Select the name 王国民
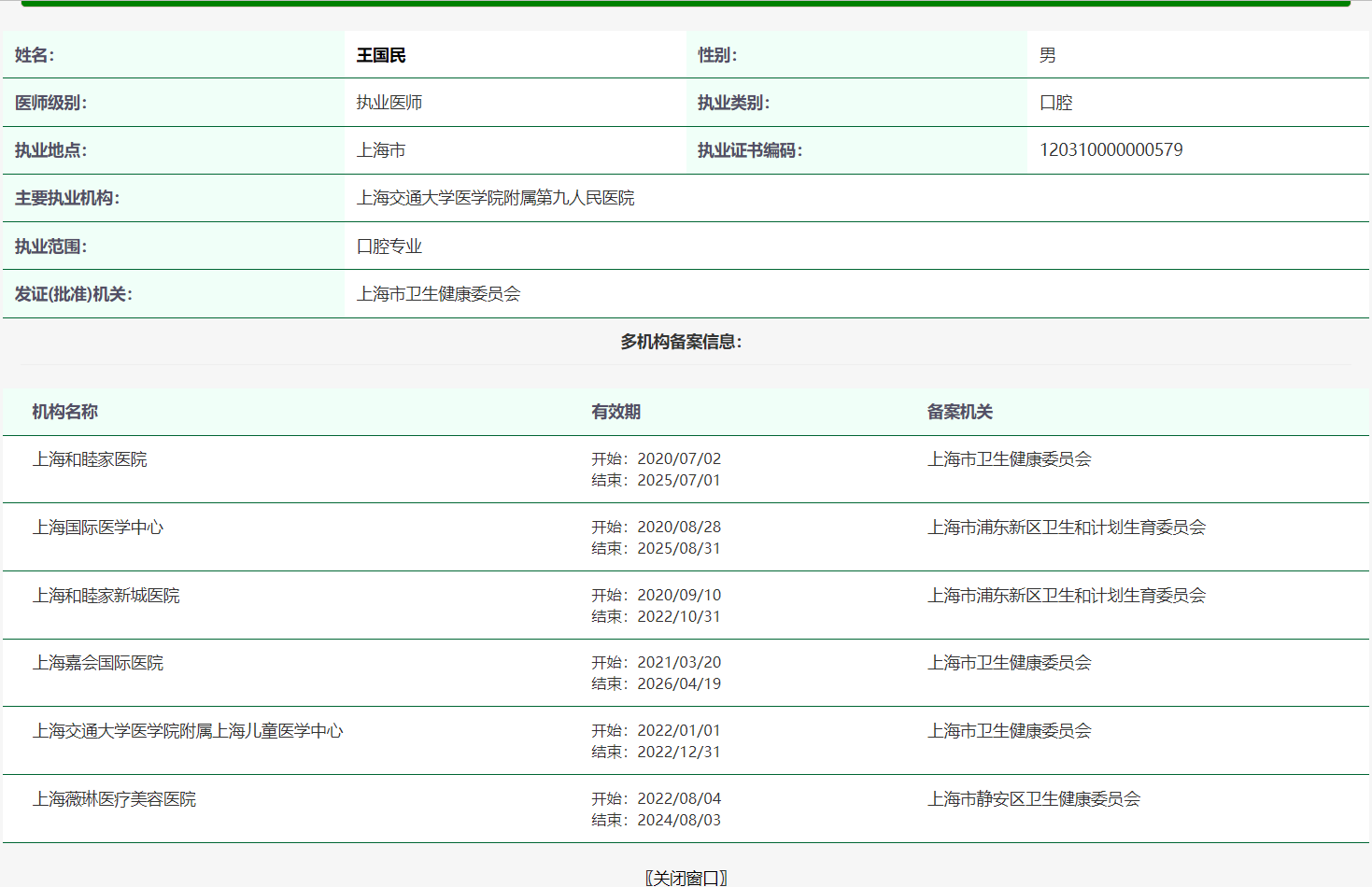 (x=381, y=56)
